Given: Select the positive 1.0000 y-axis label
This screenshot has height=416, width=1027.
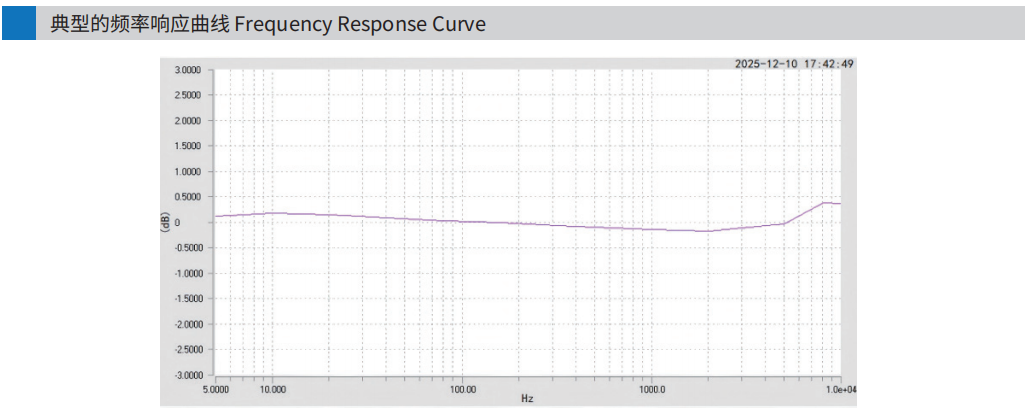Looking at the screenshot, I should [188, 172].
